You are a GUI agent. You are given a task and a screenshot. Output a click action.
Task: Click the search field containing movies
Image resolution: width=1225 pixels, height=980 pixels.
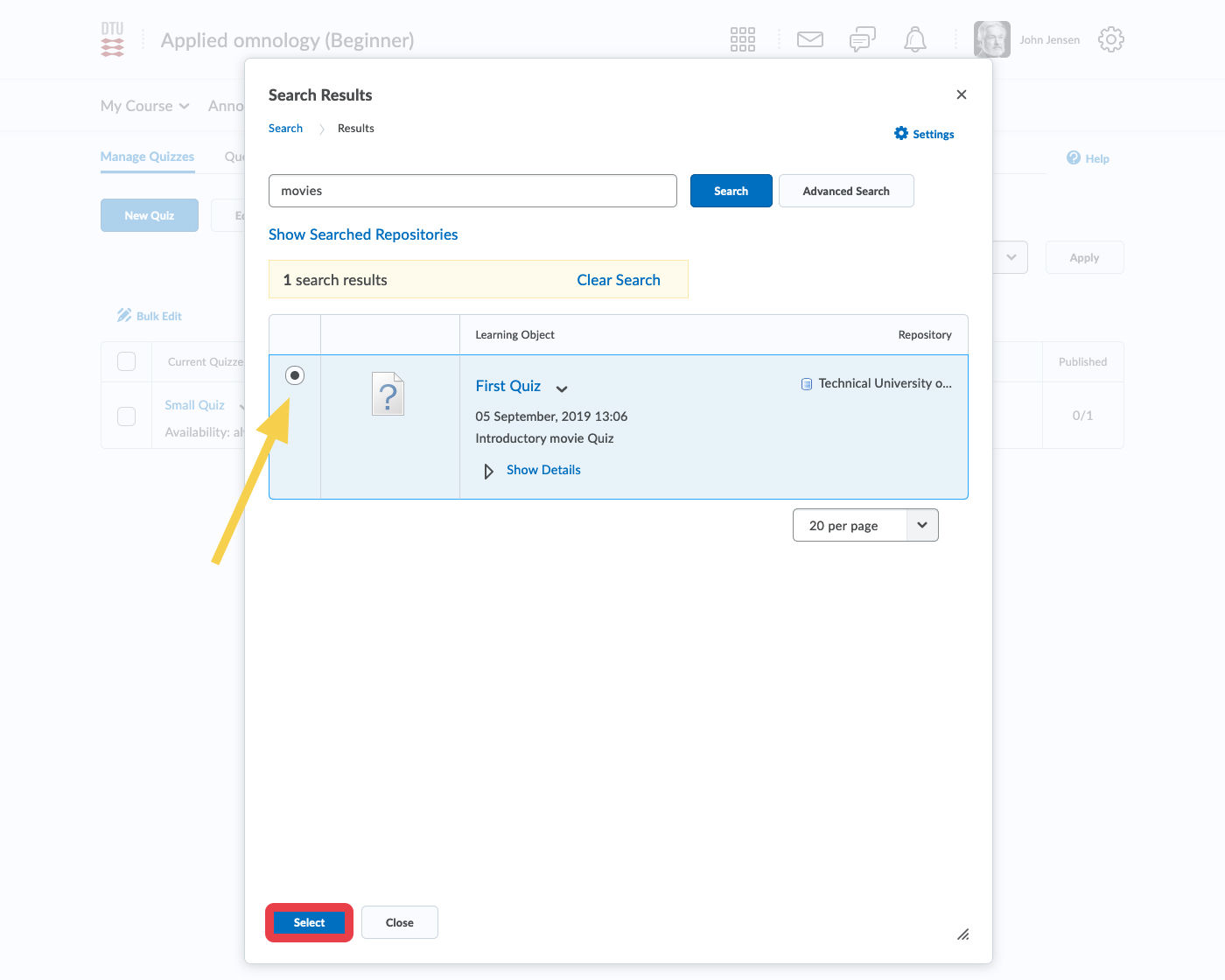tap(472, 191)
